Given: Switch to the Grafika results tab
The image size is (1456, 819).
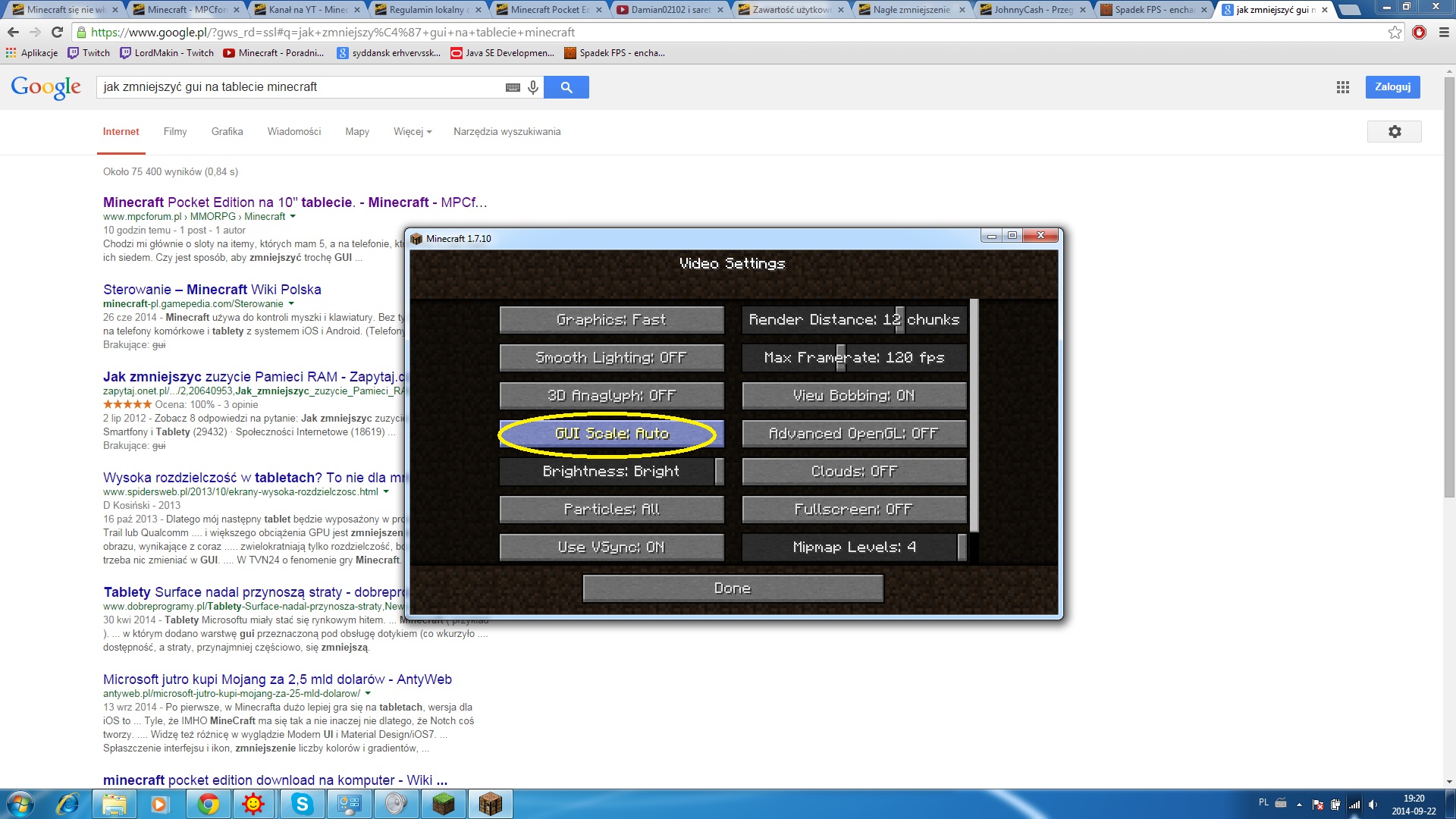Looking at the screenshot, I should (x=227, y=132).
